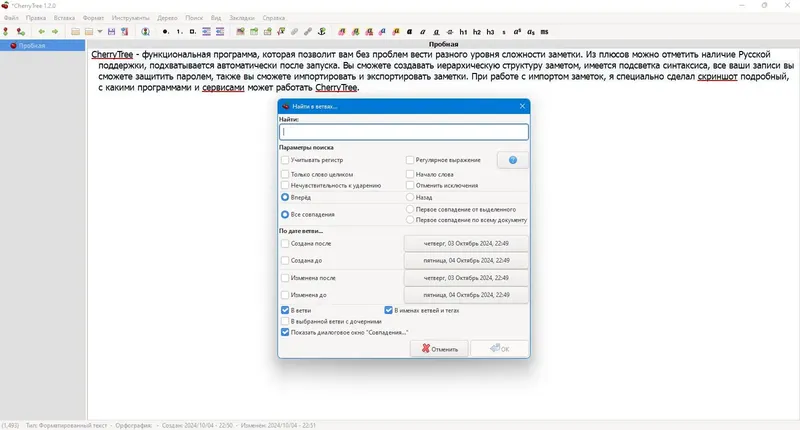This screenshot has height=430, width=800.
Task: Select the 'Назад' radio button
Action: (410, 197)
